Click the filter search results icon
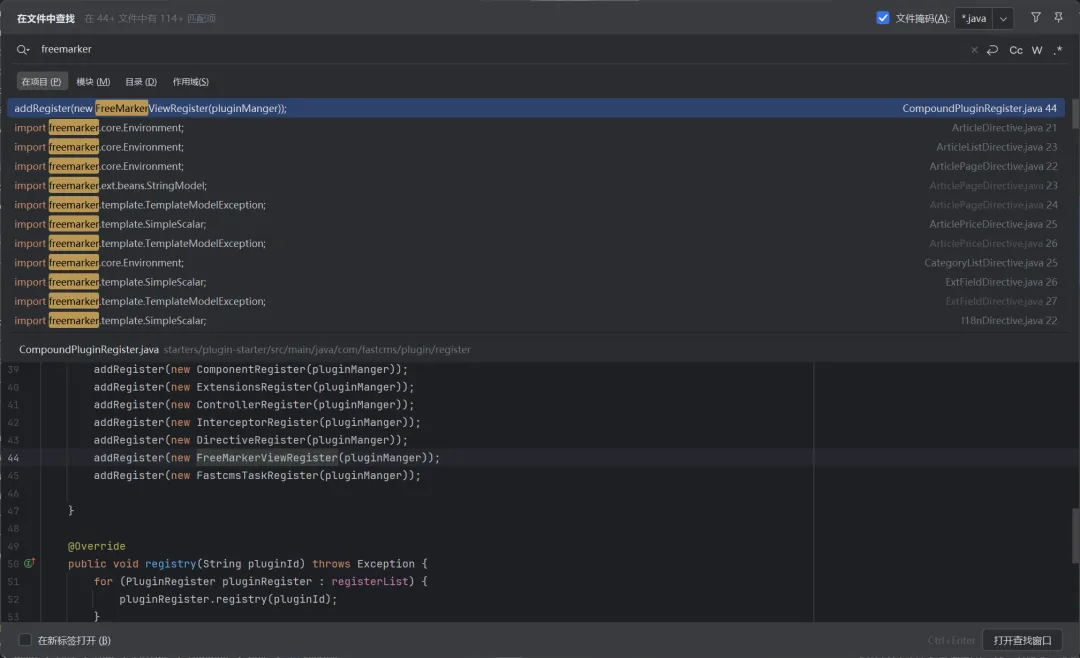Screen dimensions: 1080x658 point(1035,18)
